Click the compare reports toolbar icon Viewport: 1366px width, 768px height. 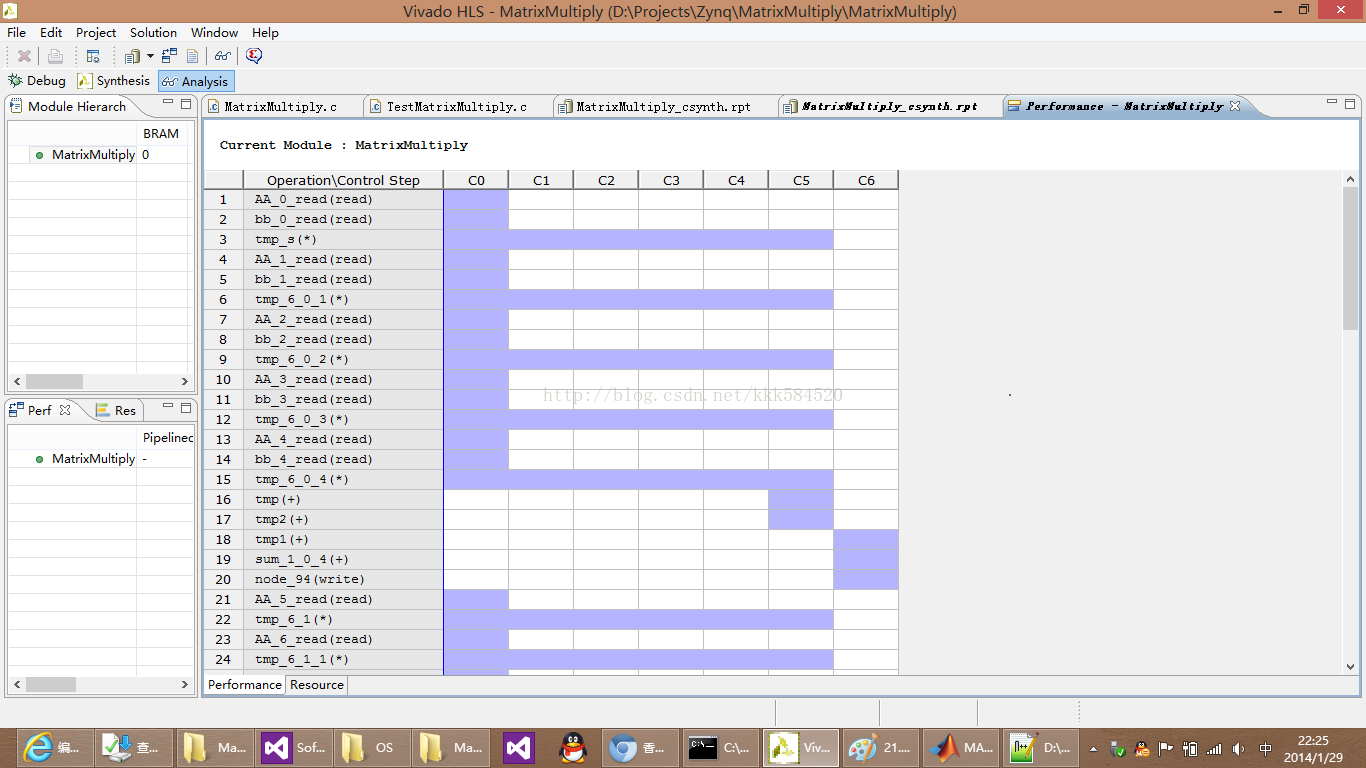coord(169,57)
